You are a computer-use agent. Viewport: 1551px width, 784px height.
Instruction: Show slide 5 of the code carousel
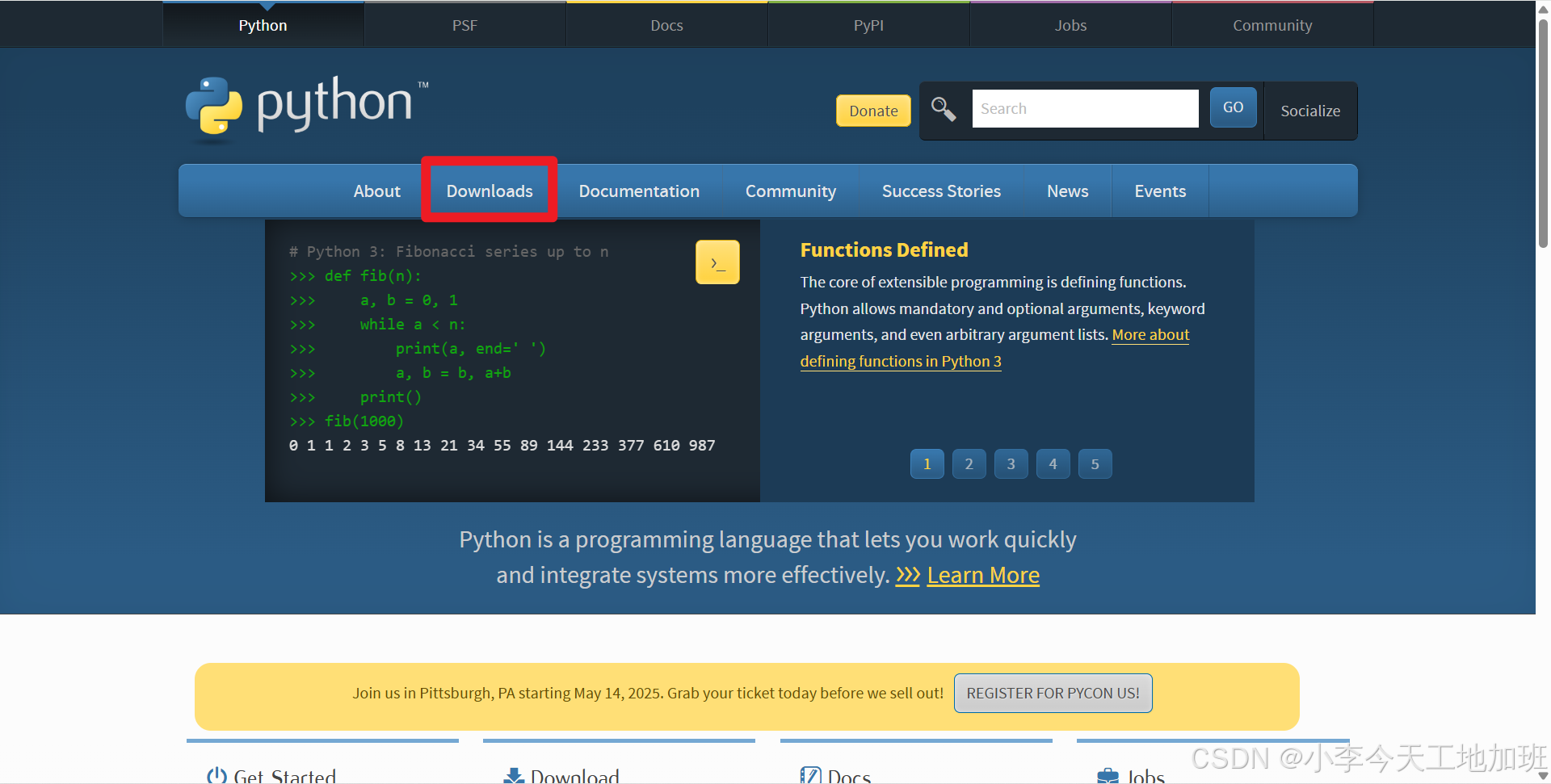(x=1095, y=464)
